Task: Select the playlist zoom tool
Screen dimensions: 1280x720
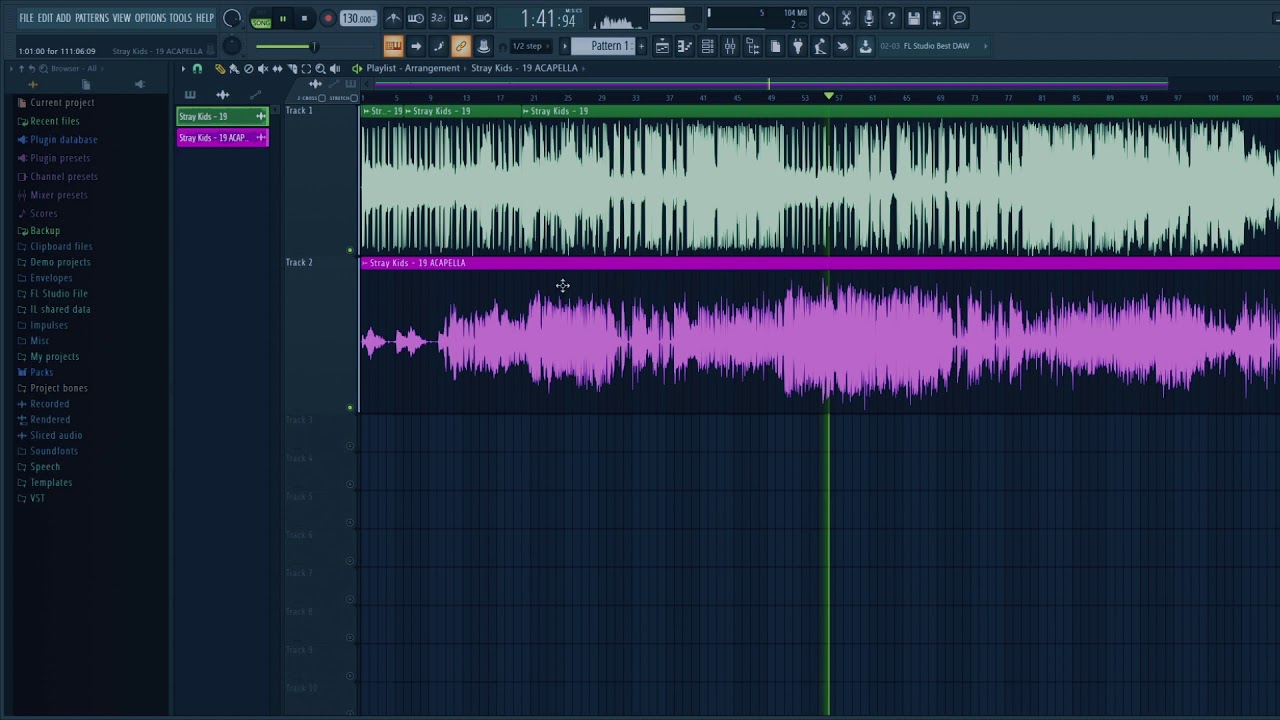Action: pyautogui.click(x=320, y=69)
